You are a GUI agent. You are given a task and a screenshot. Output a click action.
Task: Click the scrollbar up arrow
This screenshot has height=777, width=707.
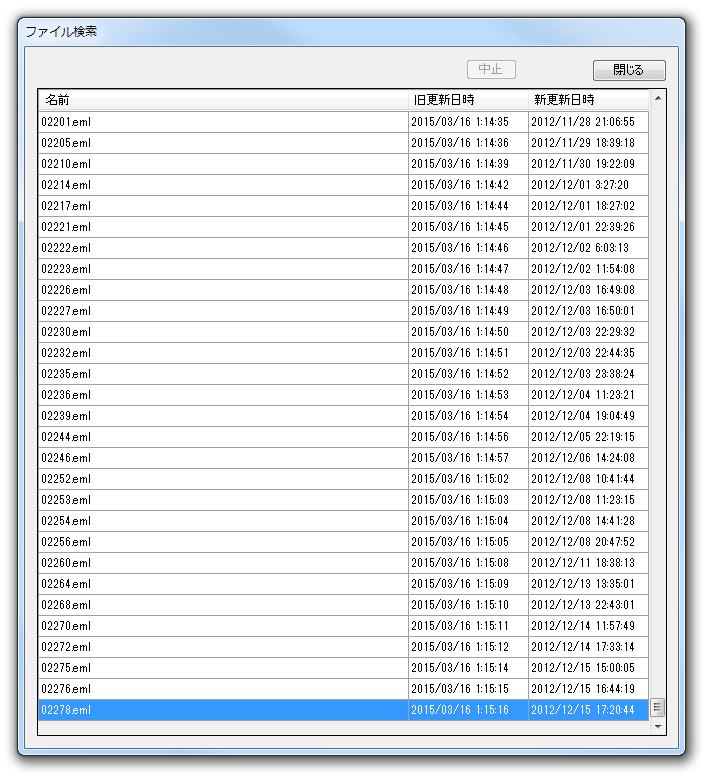click(x=658, y=99)
